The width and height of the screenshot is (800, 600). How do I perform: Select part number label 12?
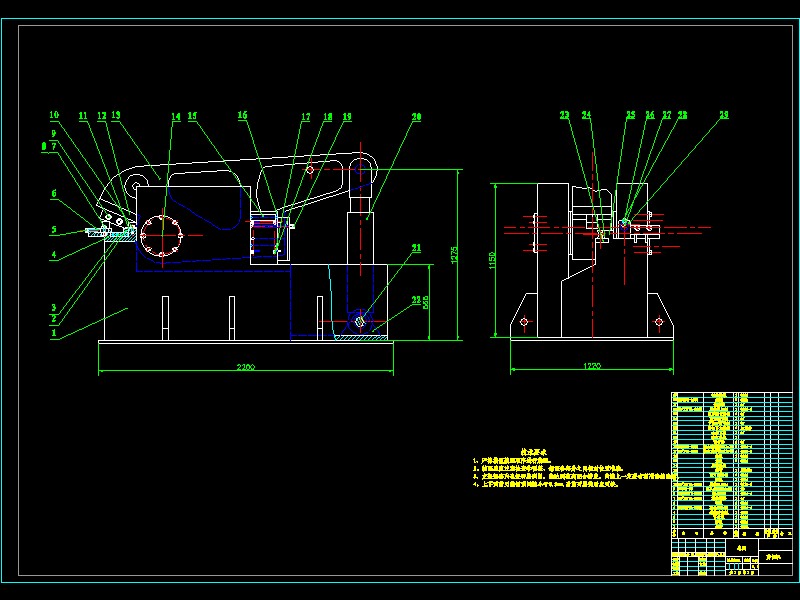coord(102,116)
